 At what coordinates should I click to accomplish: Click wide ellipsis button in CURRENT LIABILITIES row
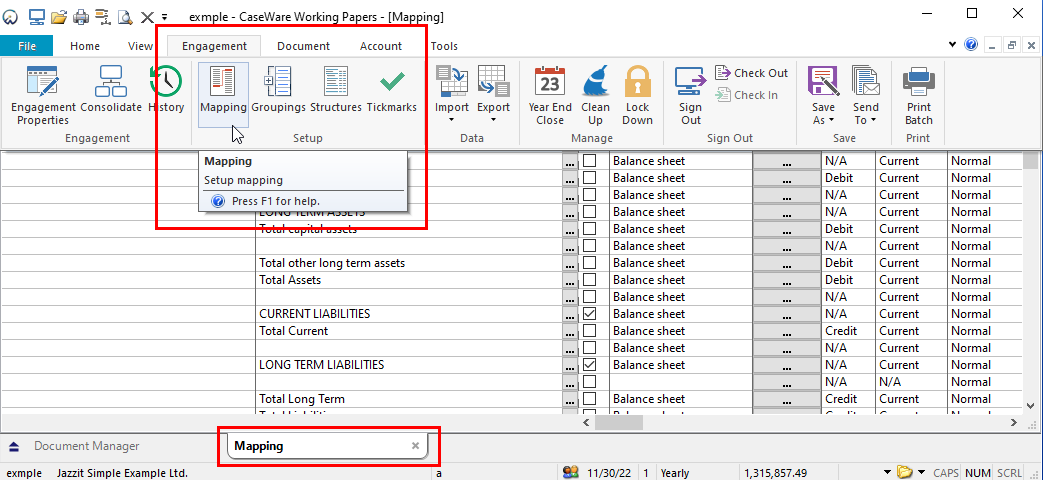coord(786,314)
